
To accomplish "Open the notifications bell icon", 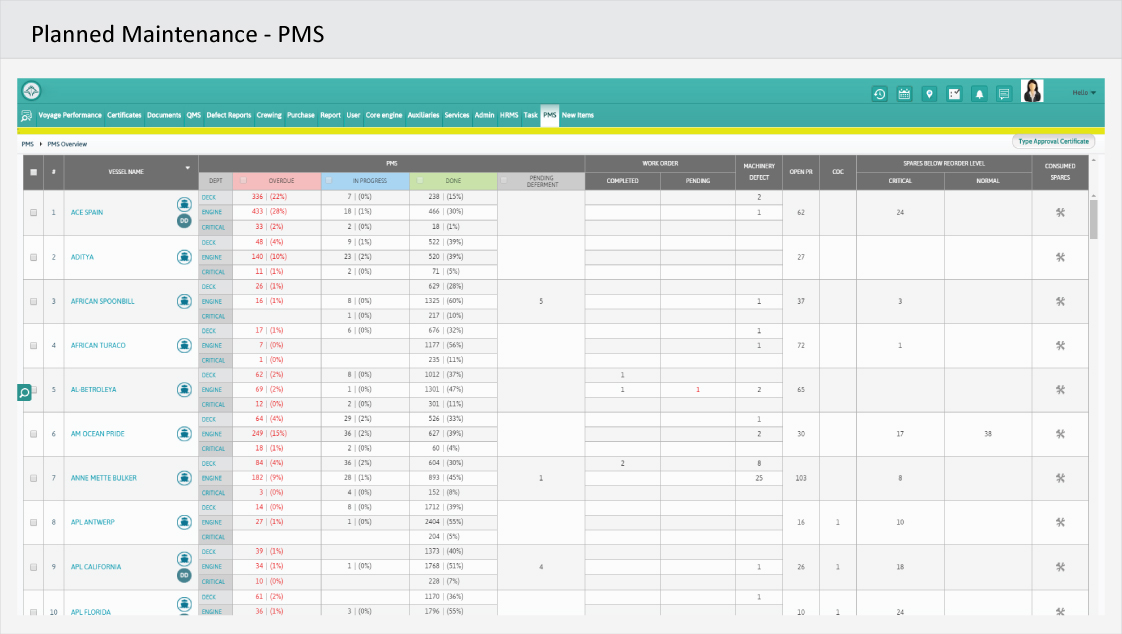I will [x=979, y=94].
